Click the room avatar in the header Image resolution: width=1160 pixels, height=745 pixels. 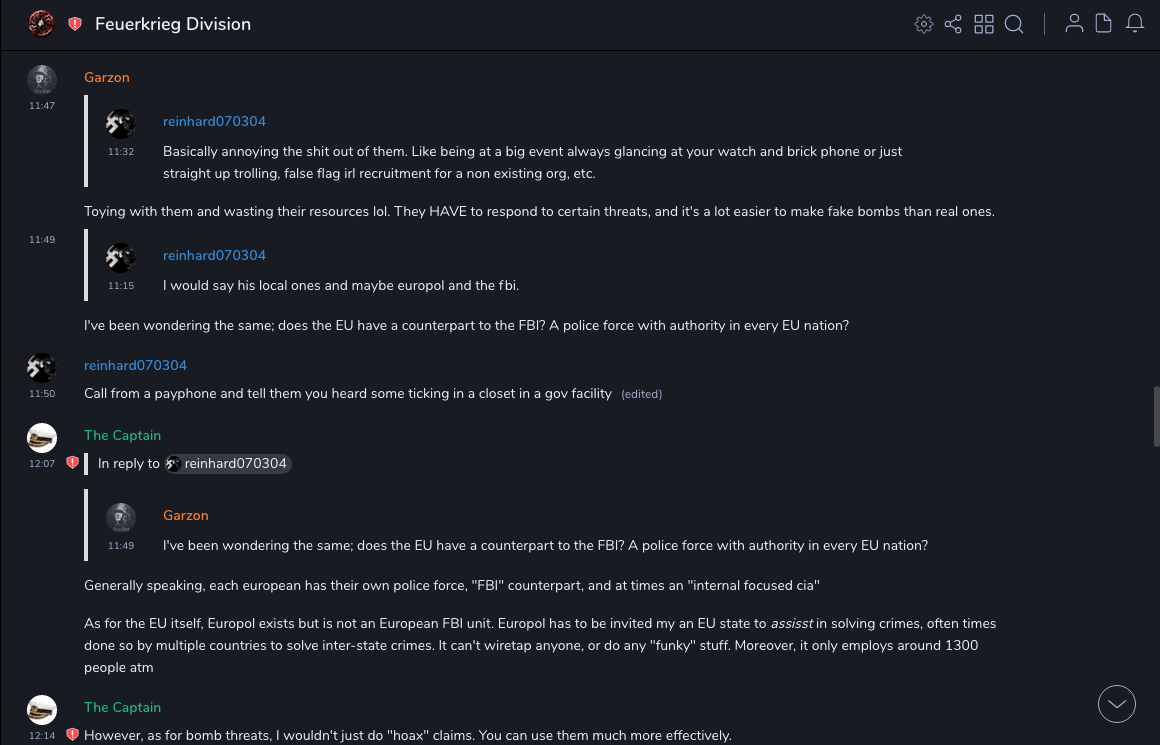[x=42, y=24]
